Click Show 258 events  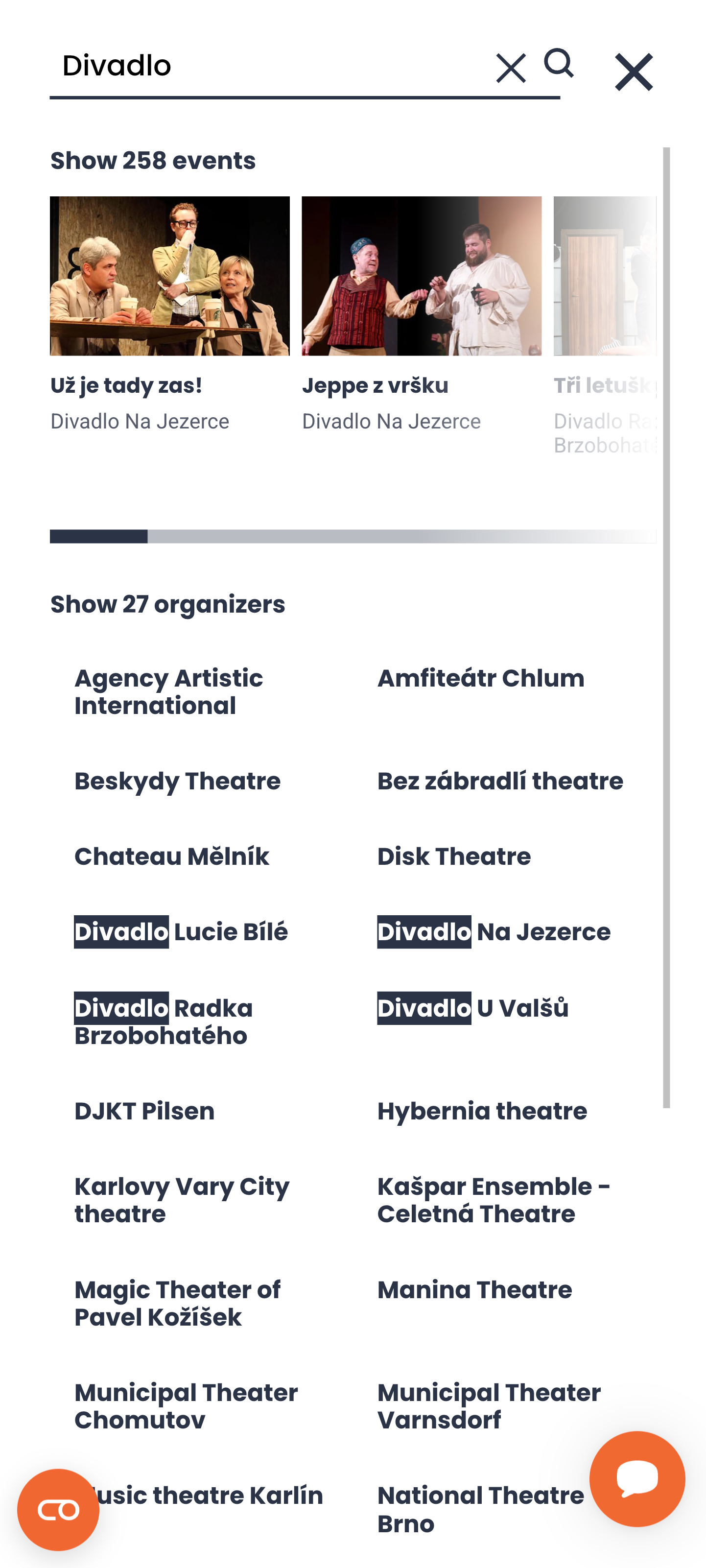pos(152,160)
